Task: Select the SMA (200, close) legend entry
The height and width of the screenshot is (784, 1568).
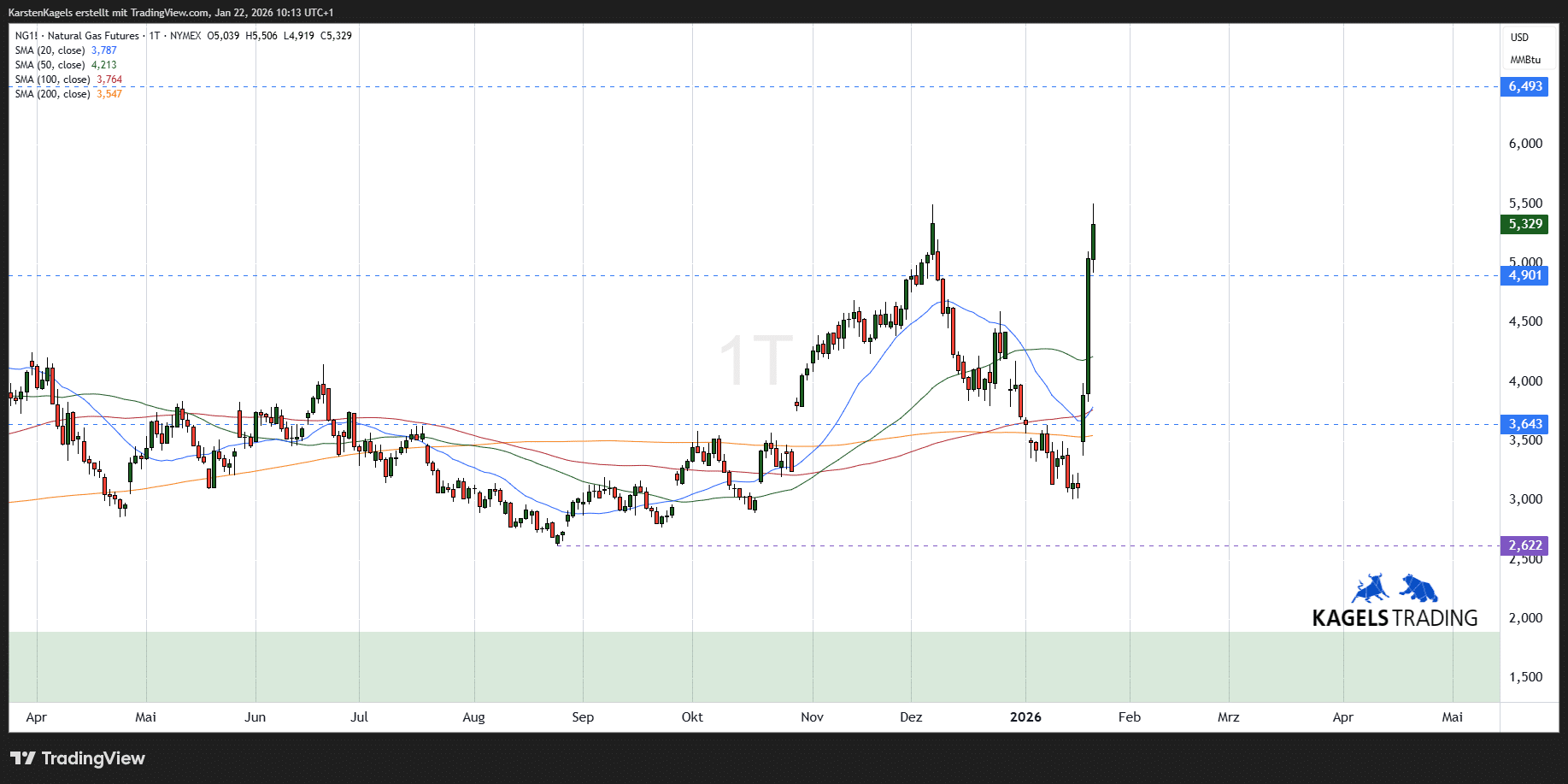Action: point(53,94)
